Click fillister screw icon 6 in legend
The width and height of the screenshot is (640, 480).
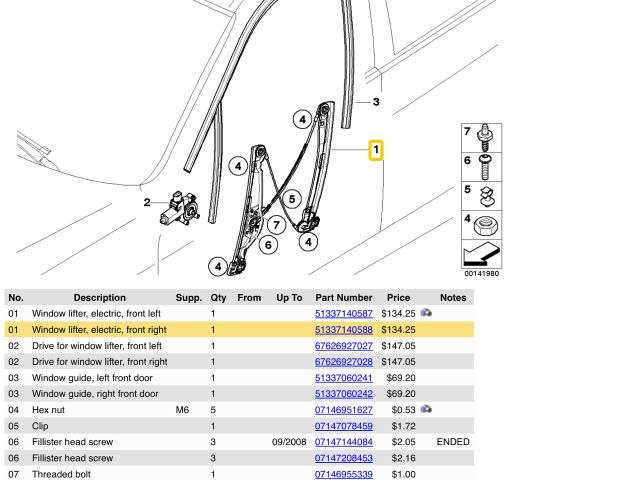tap(487, 161)
